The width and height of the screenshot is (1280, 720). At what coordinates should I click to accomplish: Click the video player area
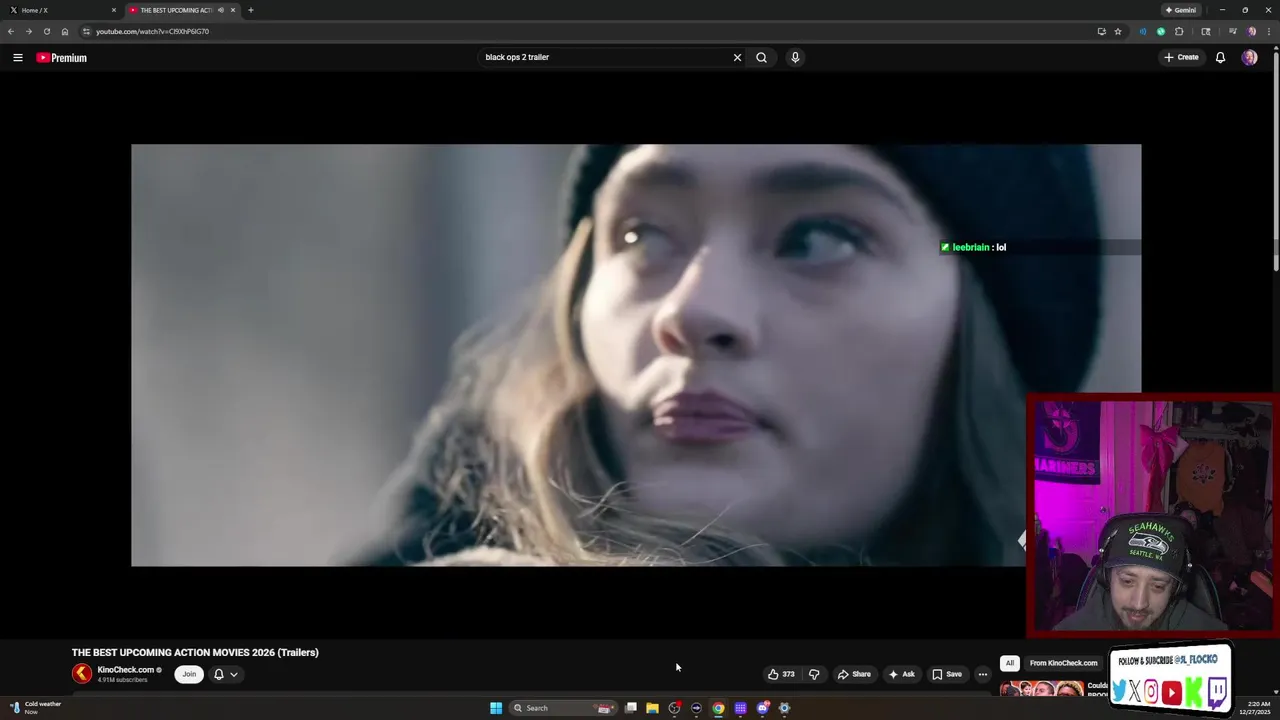point(636,355)
